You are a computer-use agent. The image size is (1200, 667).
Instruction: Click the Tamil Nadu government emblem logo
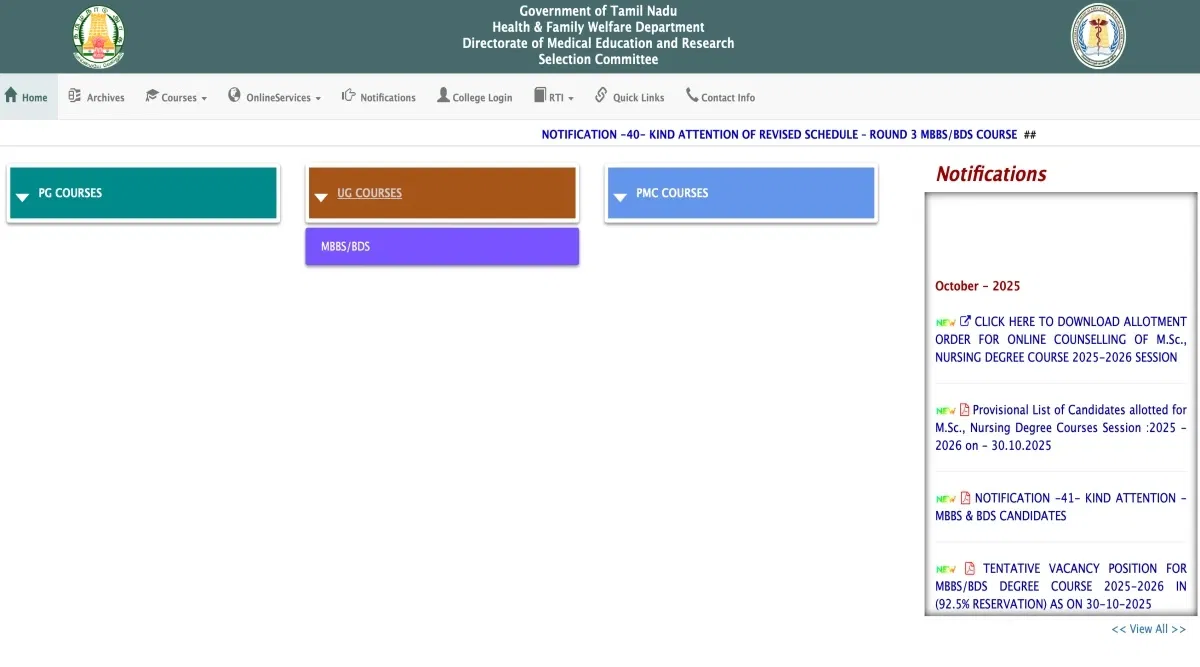click(98, 36)
